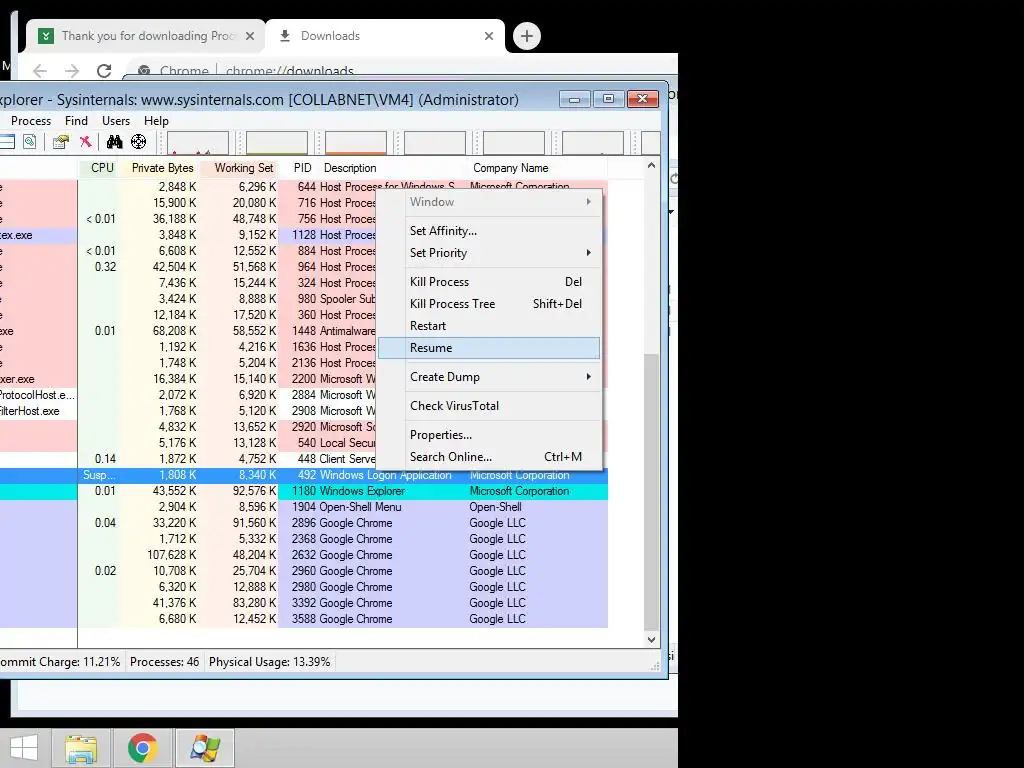
Task: Click Chrome's reload page icon
Action: click(104, 71)
